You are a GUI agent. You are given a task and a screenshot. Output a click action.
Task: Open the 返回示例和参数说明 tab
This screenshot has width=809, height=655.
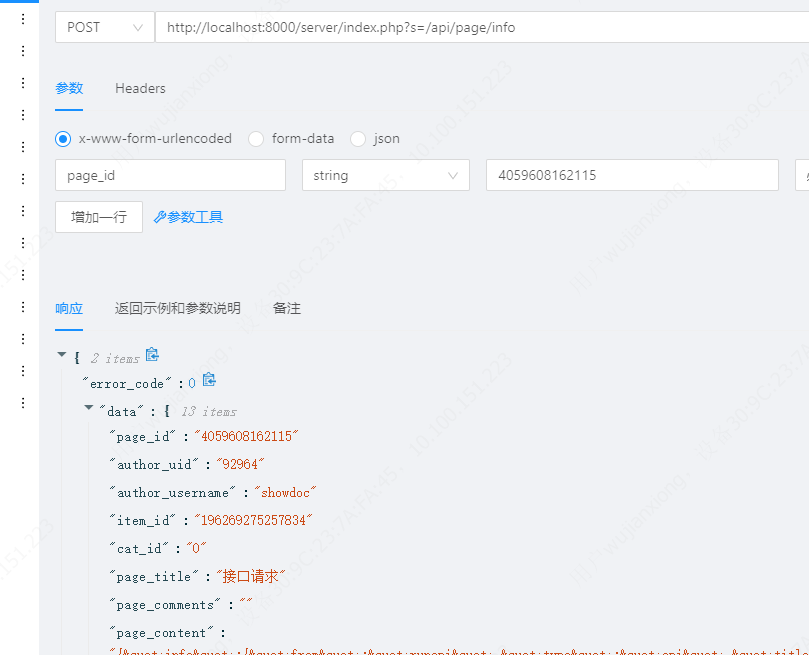(176, 309)
